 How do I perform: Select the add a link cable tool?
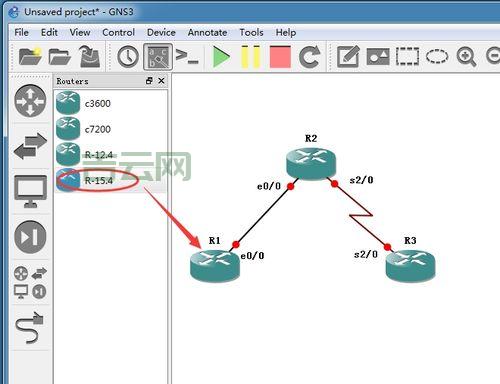pyautogui.click(x=30, y=328)
